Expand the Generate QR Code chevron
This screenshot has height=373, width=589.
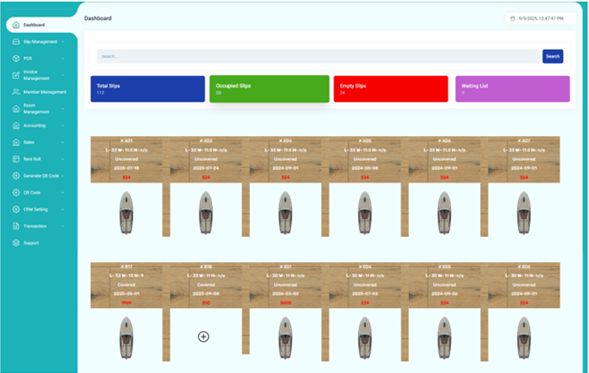coord(62,176)
